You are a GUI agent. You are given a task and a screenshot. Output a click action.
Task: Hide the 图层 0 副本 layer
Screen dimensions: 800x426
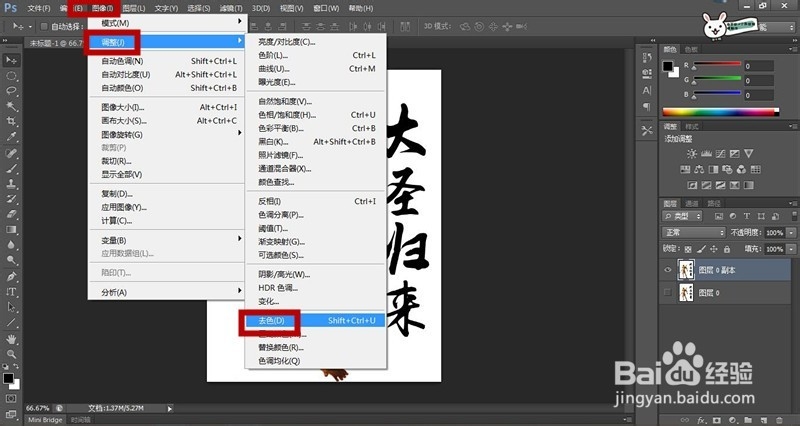pyautogui.click(x=667, y=270)
